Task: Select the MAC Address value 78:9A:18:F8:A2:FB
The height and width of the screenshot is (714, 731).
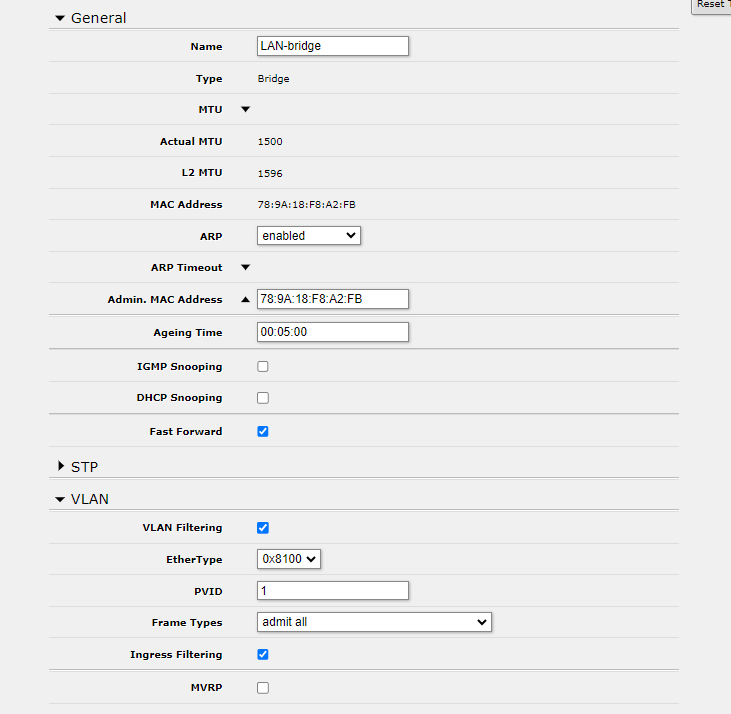Action: coord(307,205)
